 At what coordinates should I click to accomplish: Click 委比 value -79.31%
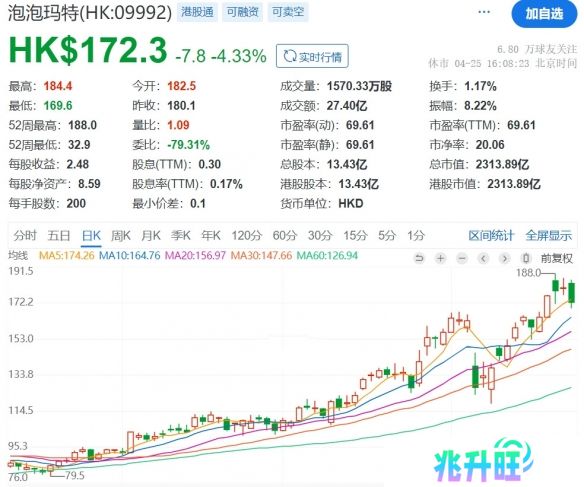(188, 145)
